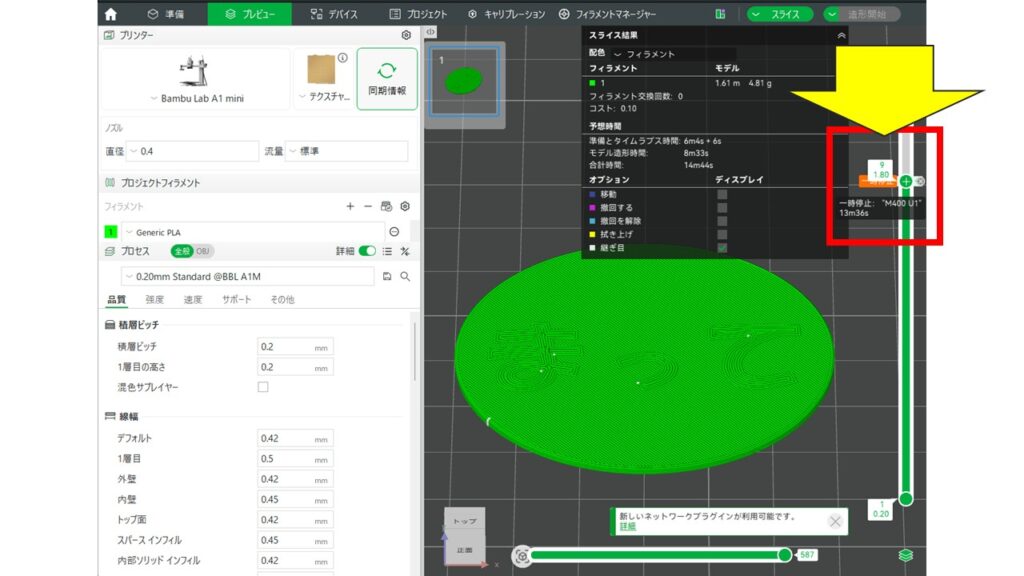Open the Generic PLA filament dropdown
The height and width of the screenshot is (576, 1024).
[x=253, y=232]
